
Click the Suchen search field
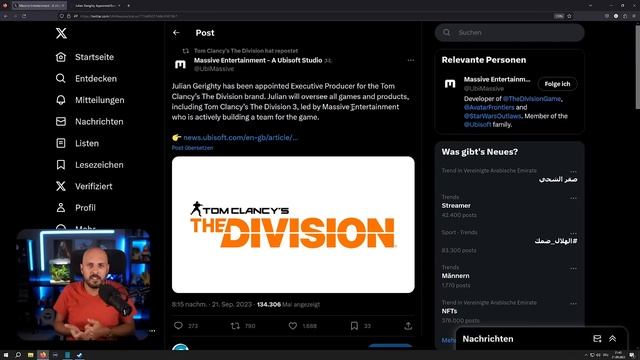point(509,33)
